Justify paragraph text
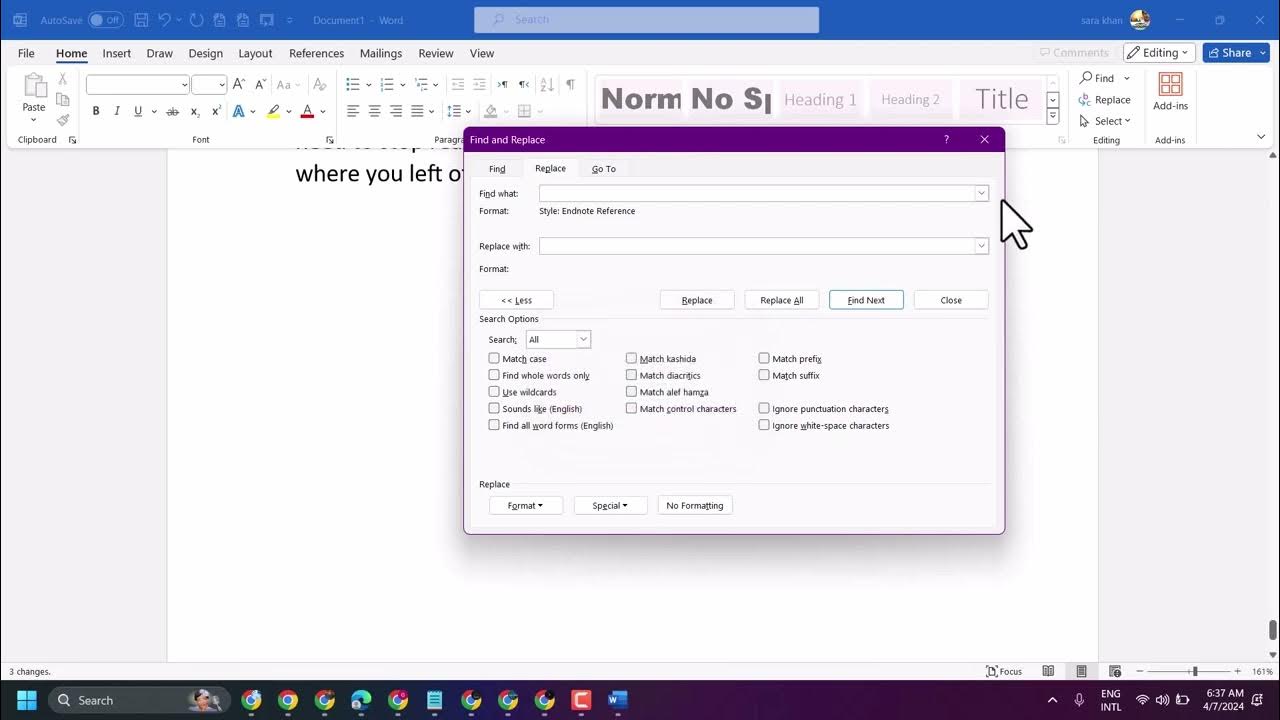The image size is (1280, 720). point(418,111)
